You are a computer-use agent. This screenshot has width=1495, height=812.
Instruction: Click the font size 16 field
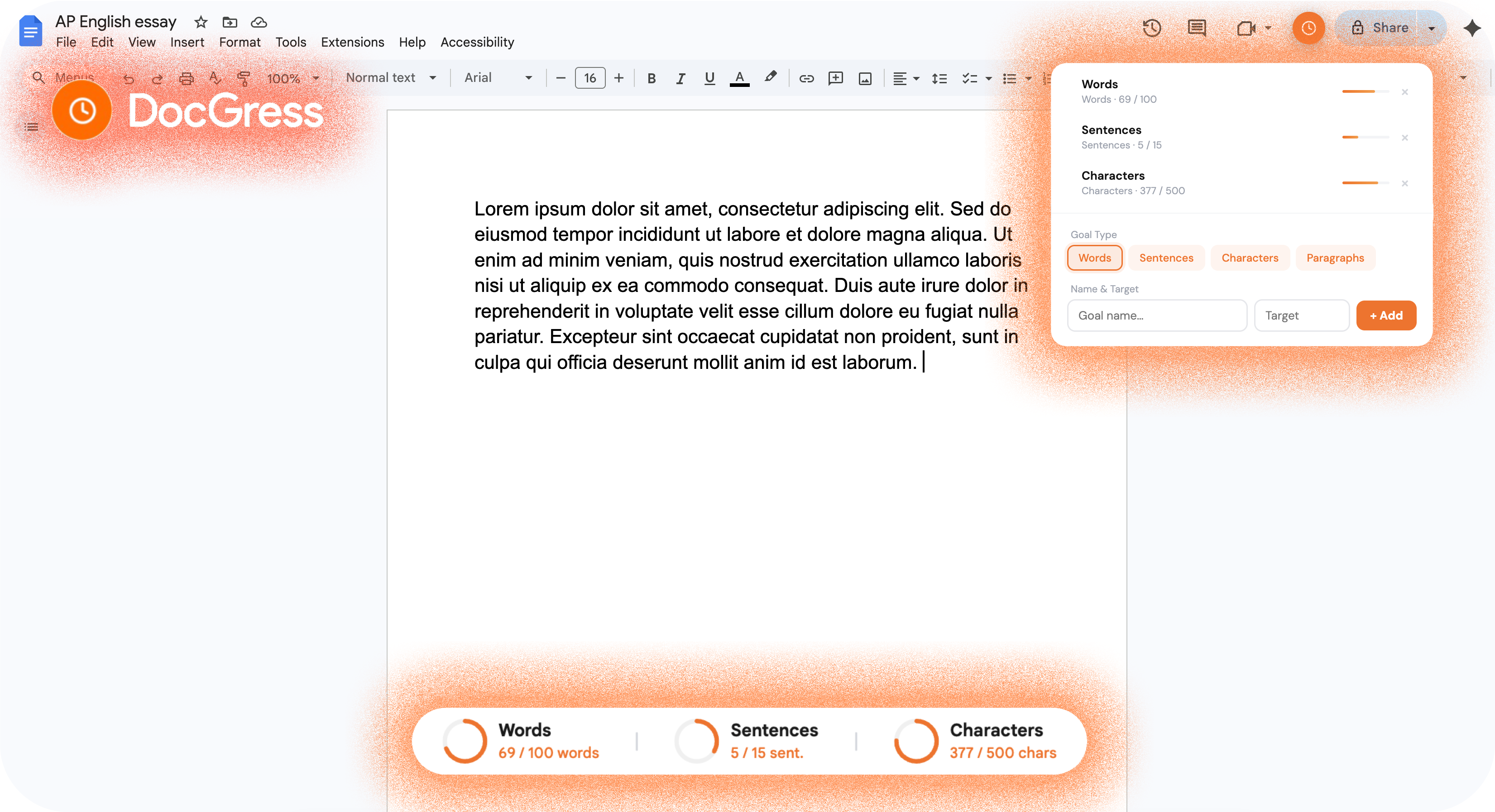589,78
